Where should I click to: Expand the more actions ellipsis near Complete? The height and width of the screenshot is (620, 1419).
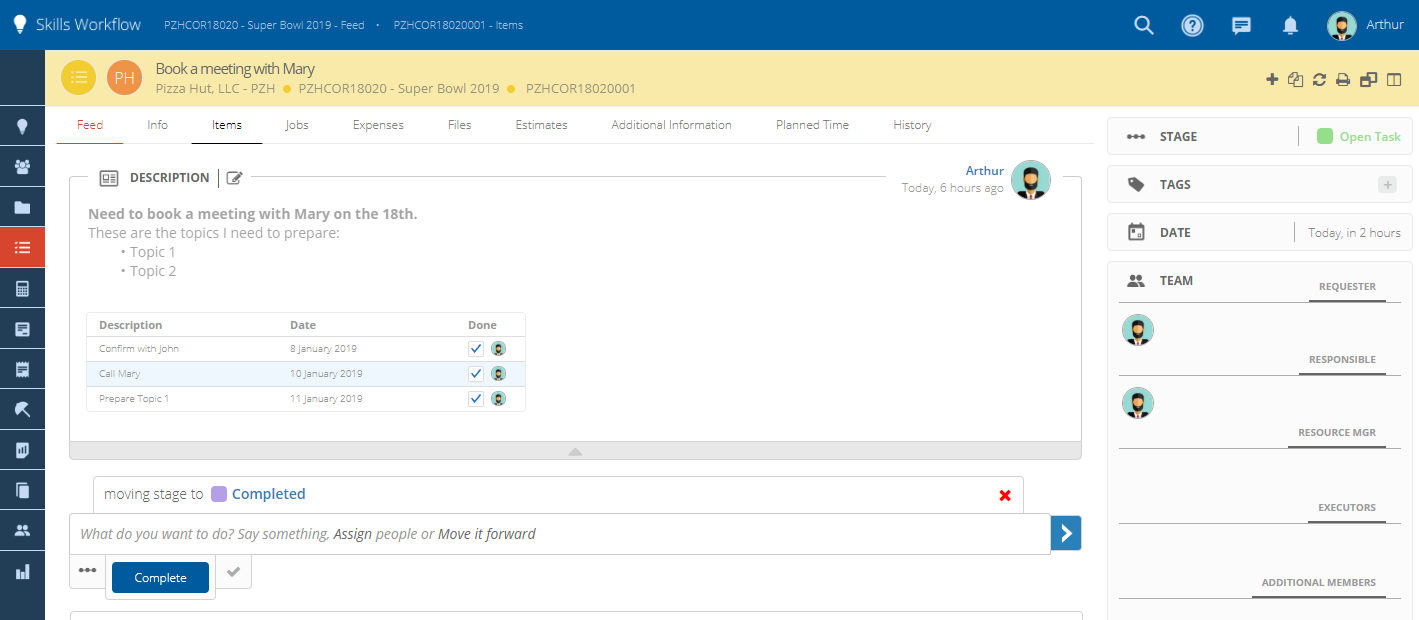point(87,570)
